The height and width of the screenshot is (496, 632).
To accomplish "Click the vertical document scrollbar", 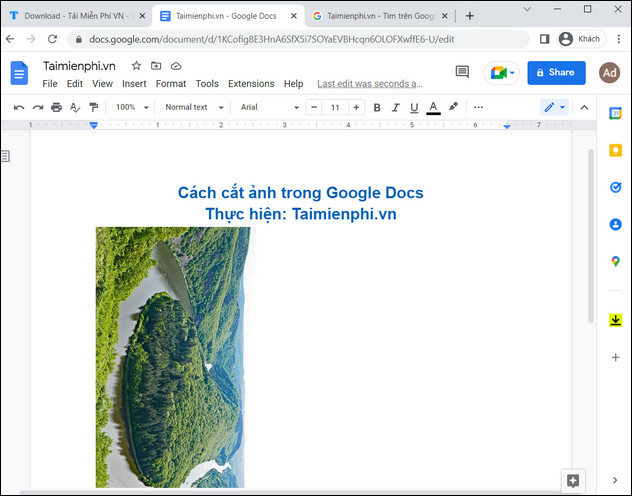I will coord(591,236).
